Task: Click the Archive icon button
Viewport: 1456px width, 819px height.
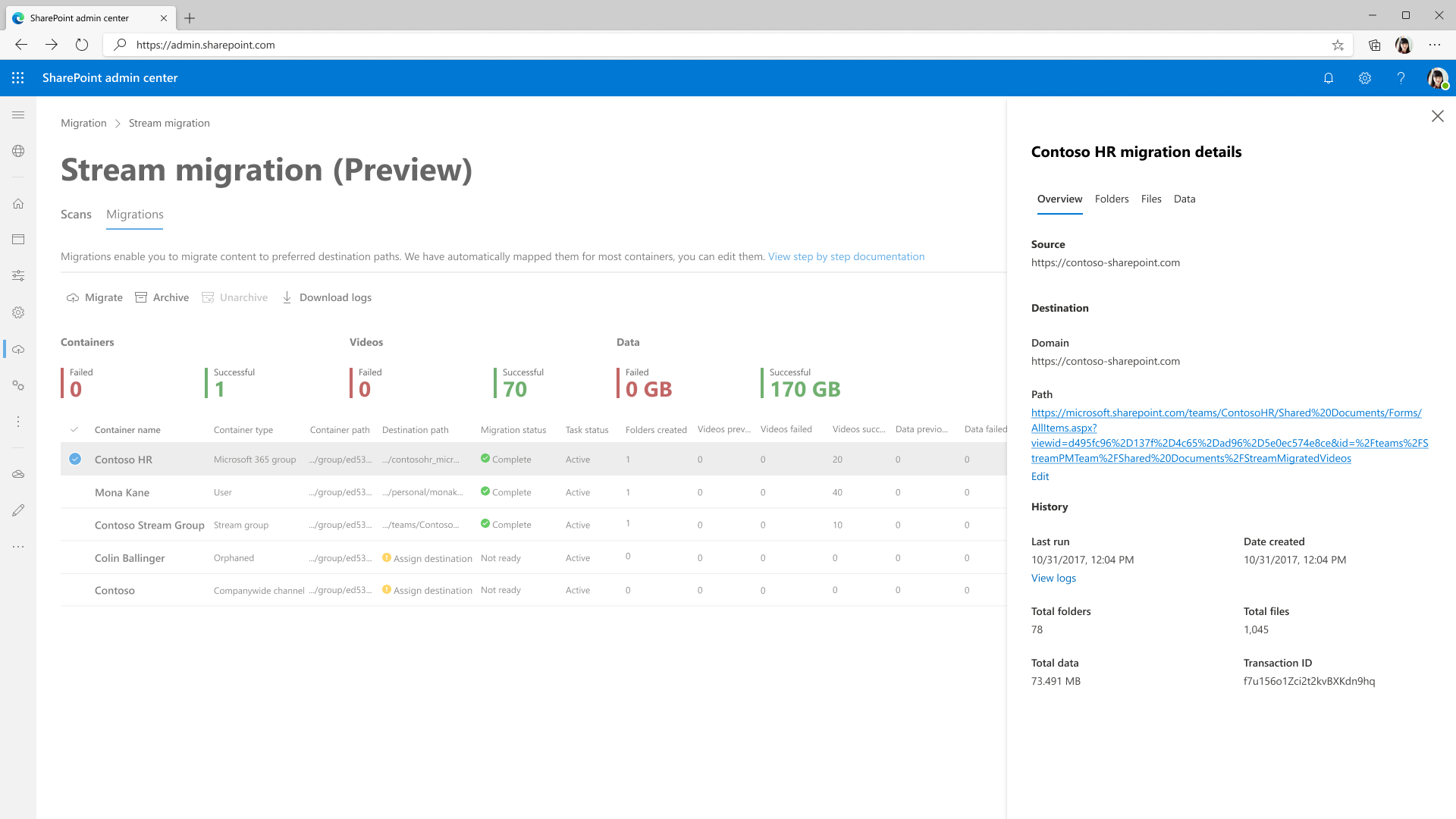Action: [142, 297]
